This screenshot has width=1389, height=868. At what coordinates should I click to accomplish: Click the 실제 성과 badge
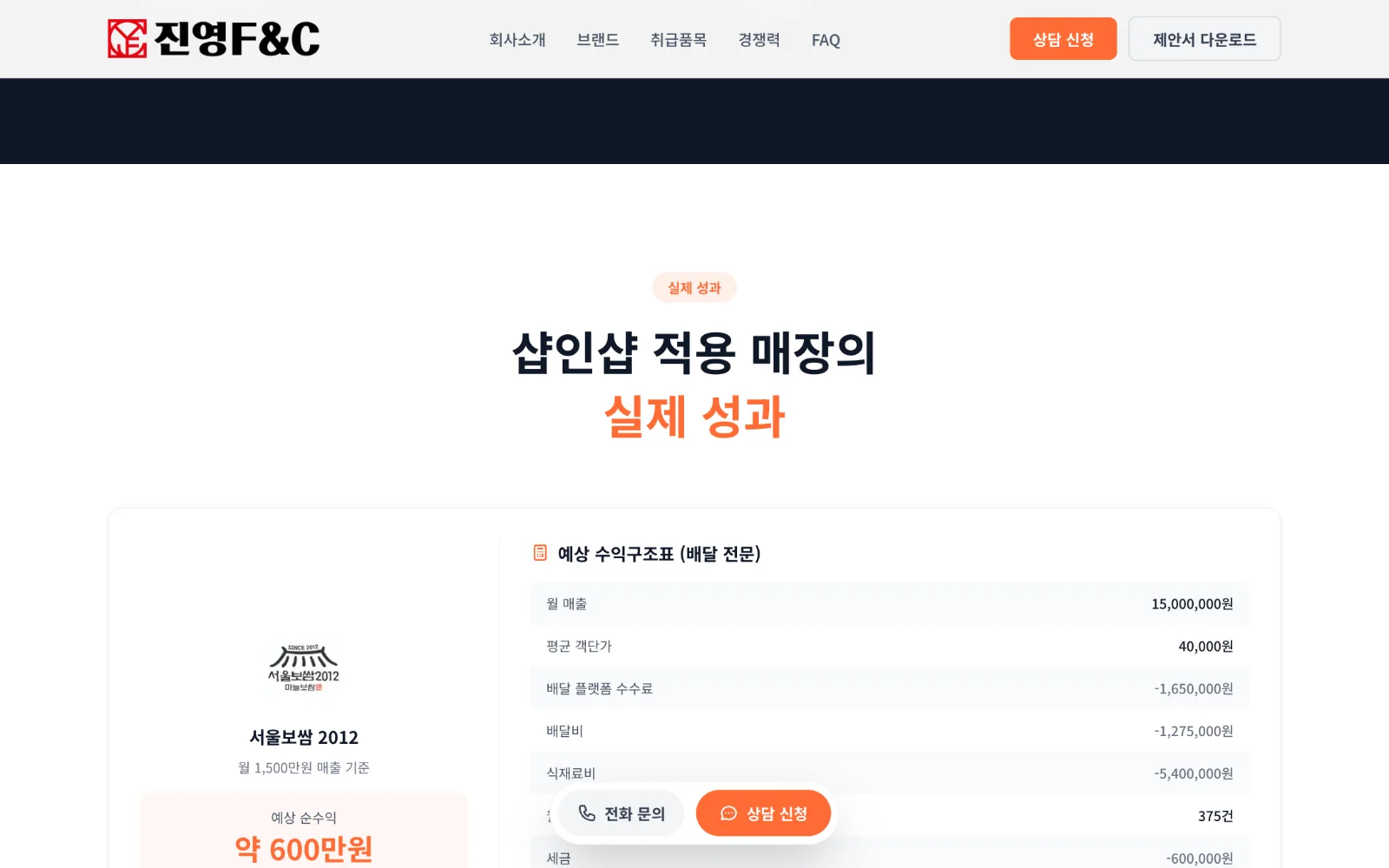click(694, 288)
